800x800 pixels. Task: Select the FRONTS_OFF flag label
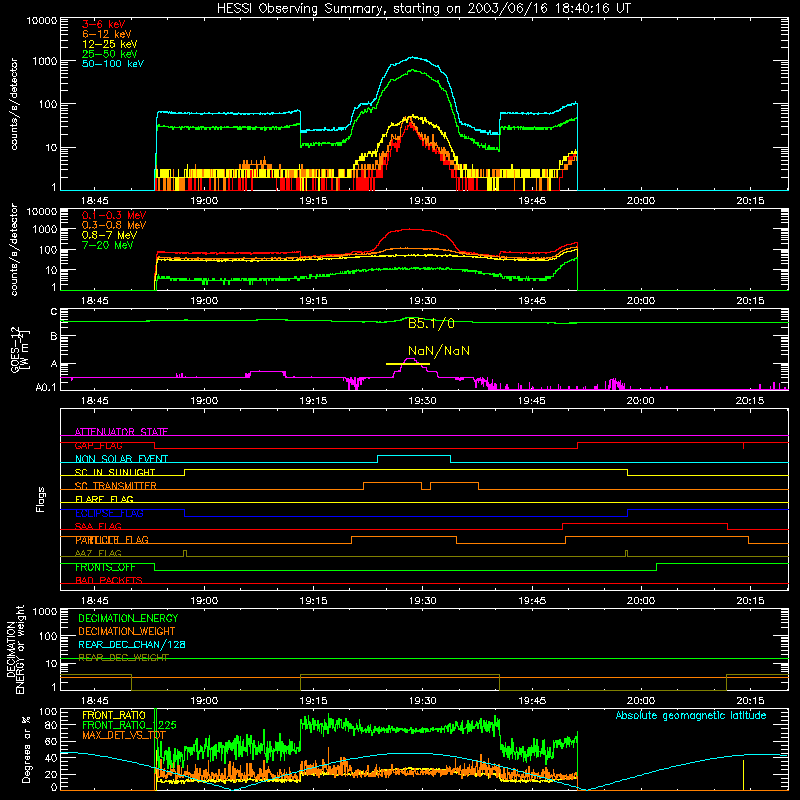click(x=105, y=567)
